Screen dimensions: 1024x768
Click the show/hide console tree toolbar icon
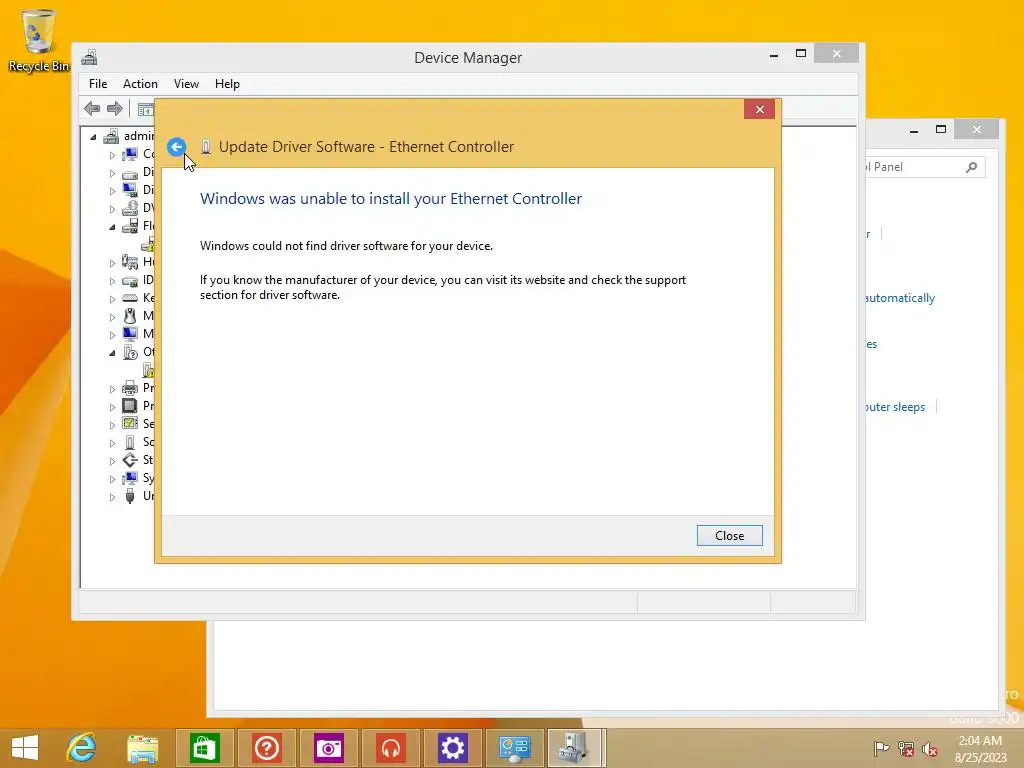pos(146,109)
